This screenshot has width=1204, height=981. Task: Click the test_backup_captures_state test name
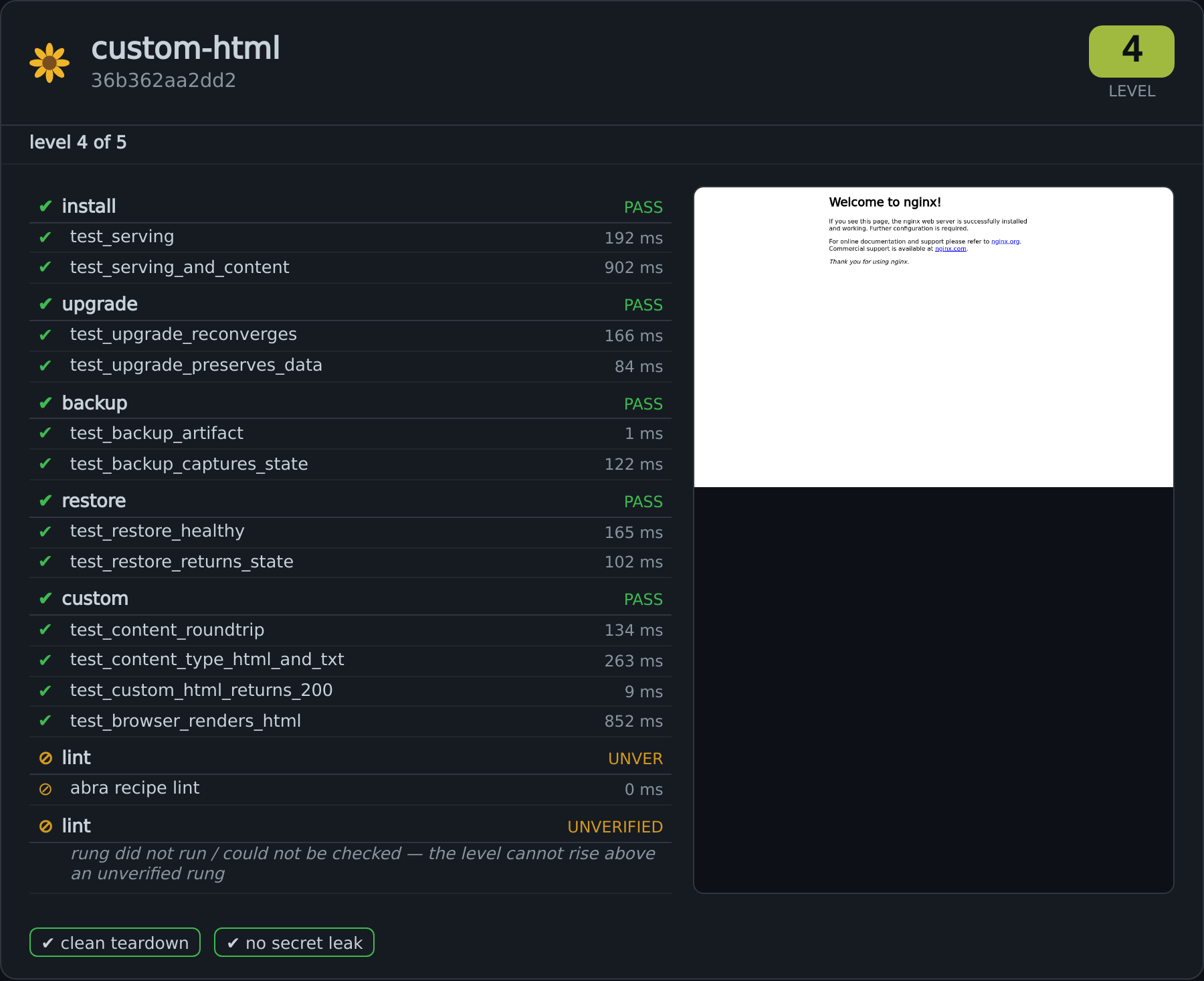pos(189,464)
